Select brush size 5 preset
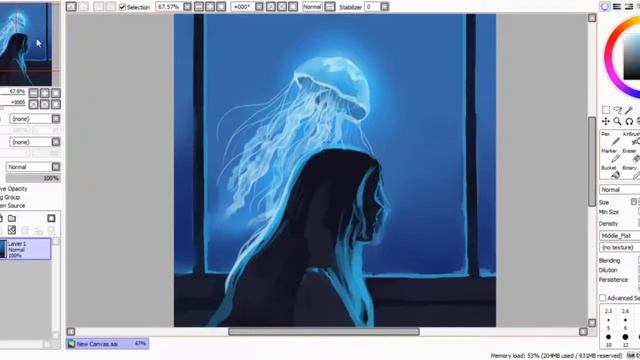 click(608, 323)
